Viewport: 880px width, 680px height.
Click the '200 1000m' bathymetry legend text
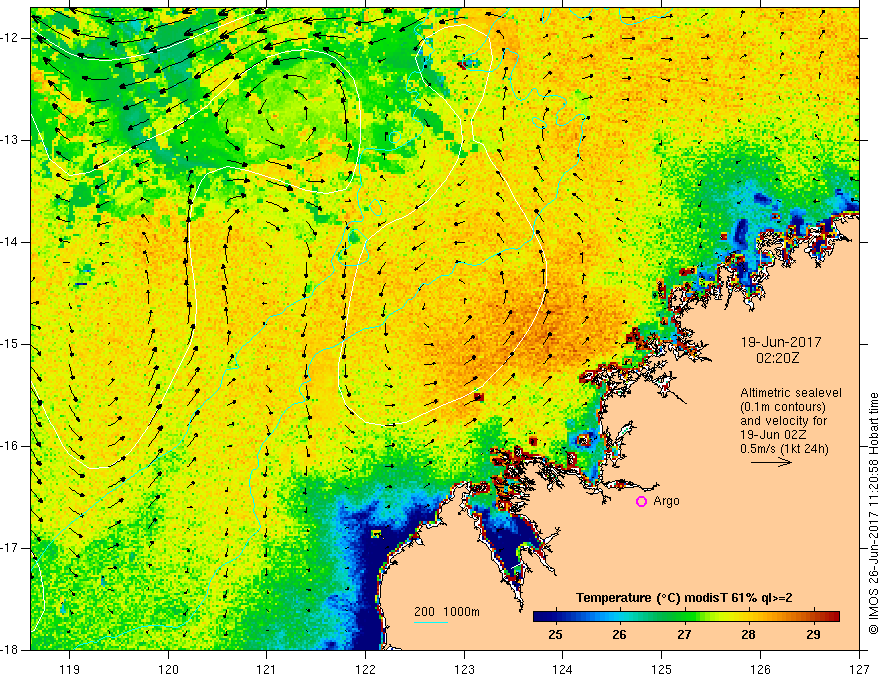click(447, 612)
